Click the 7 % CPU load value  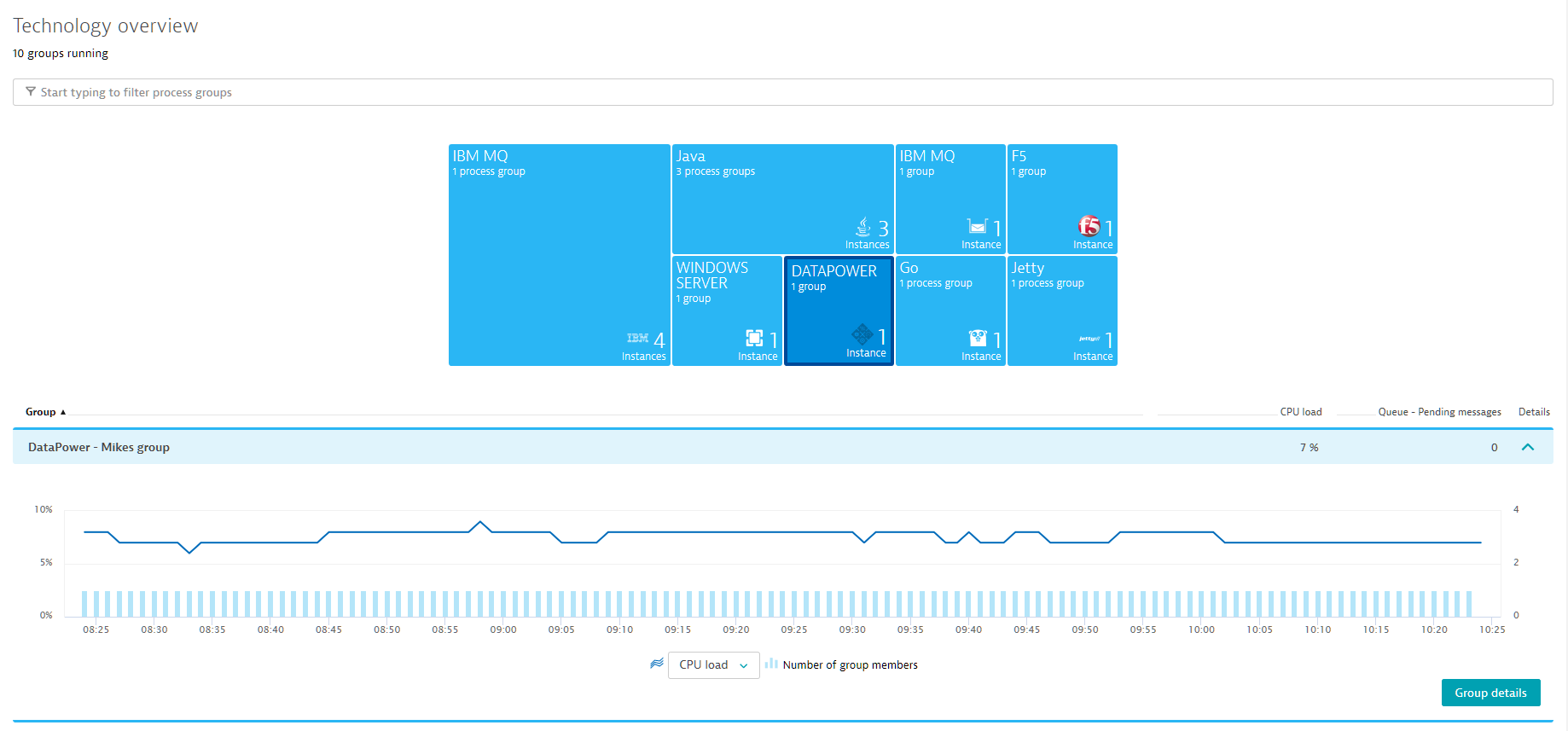click(x=1309, y=447)
